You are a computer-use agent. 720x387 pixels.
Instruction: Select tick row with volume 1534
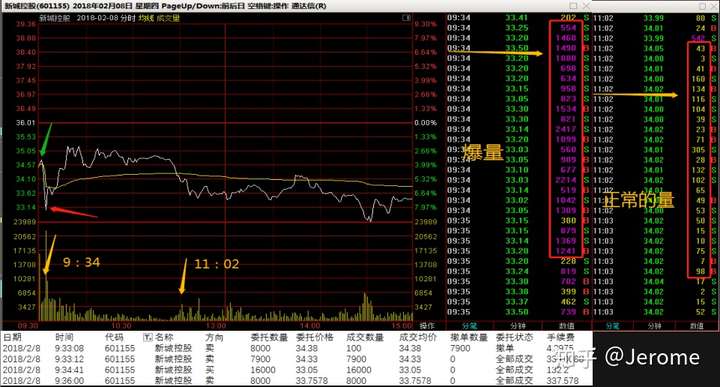(x=518, y=109)
